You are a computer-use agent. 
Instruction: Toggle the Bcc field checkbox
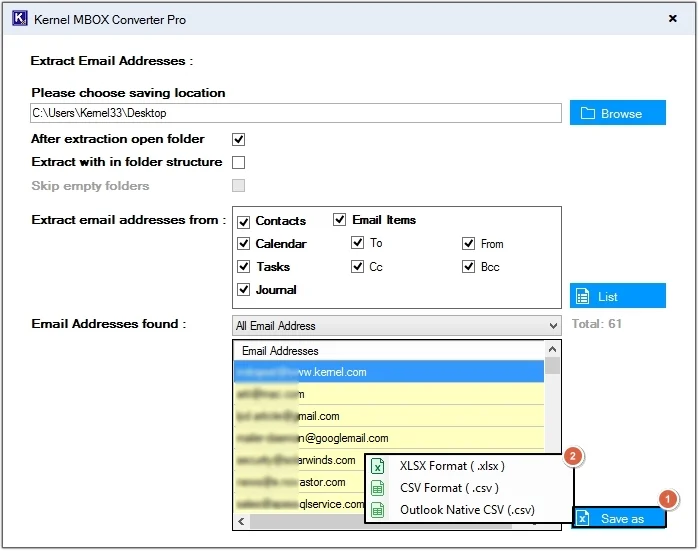pyautogui.click(x=469, y=267)
